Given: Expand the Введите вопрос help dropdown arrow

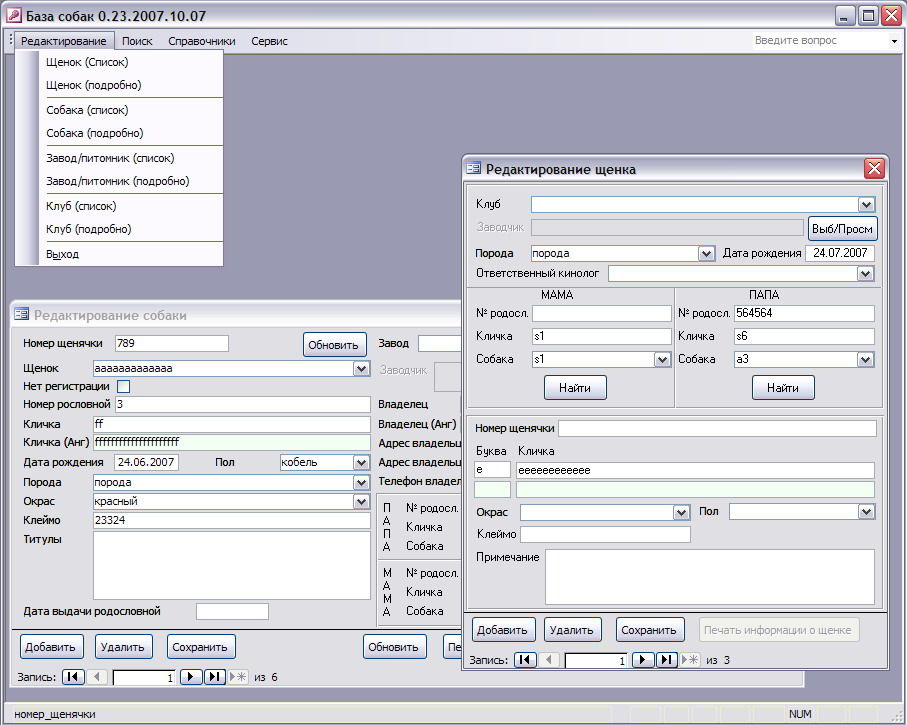Looking at the screenshot, I should pos(894,41).
